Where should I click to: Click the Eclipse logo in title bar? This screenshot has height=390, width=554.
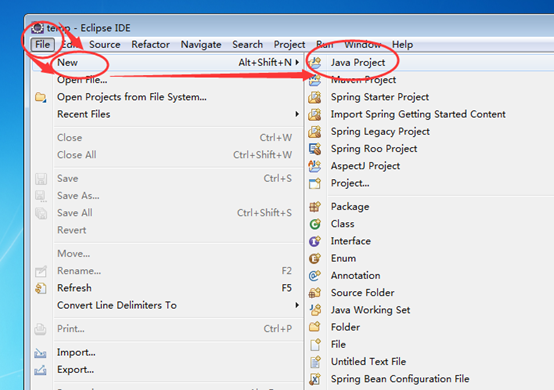tap(37, 28)
